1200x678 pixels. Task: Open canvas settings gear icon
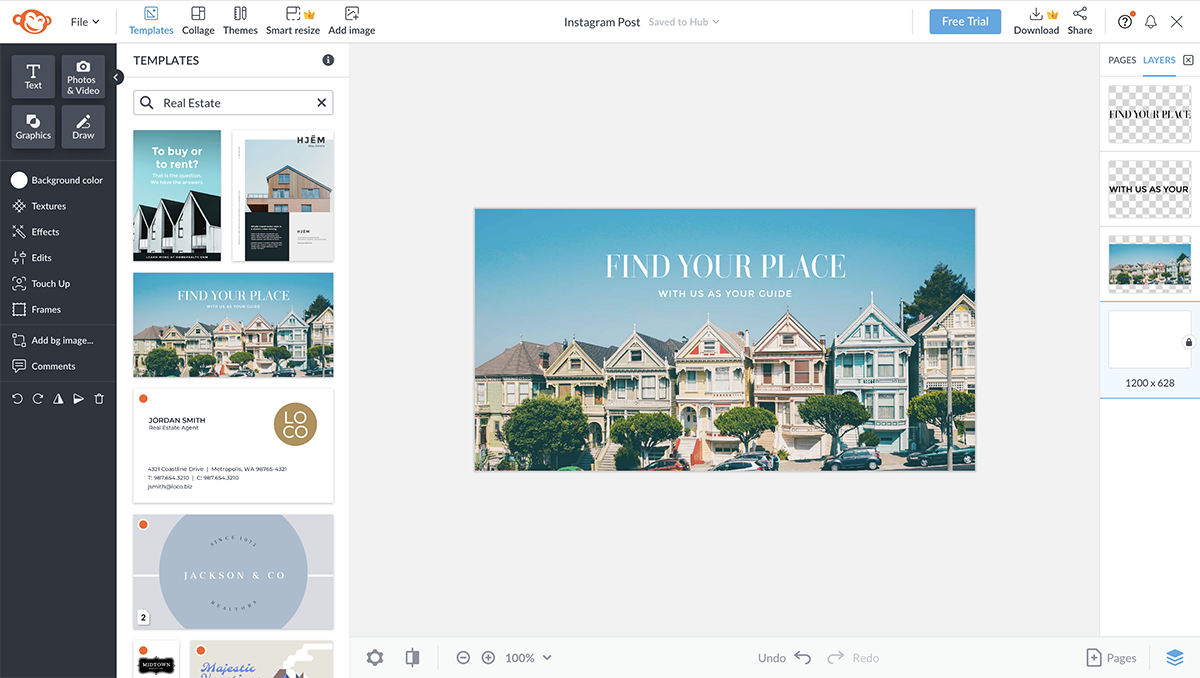pos(375,658)
